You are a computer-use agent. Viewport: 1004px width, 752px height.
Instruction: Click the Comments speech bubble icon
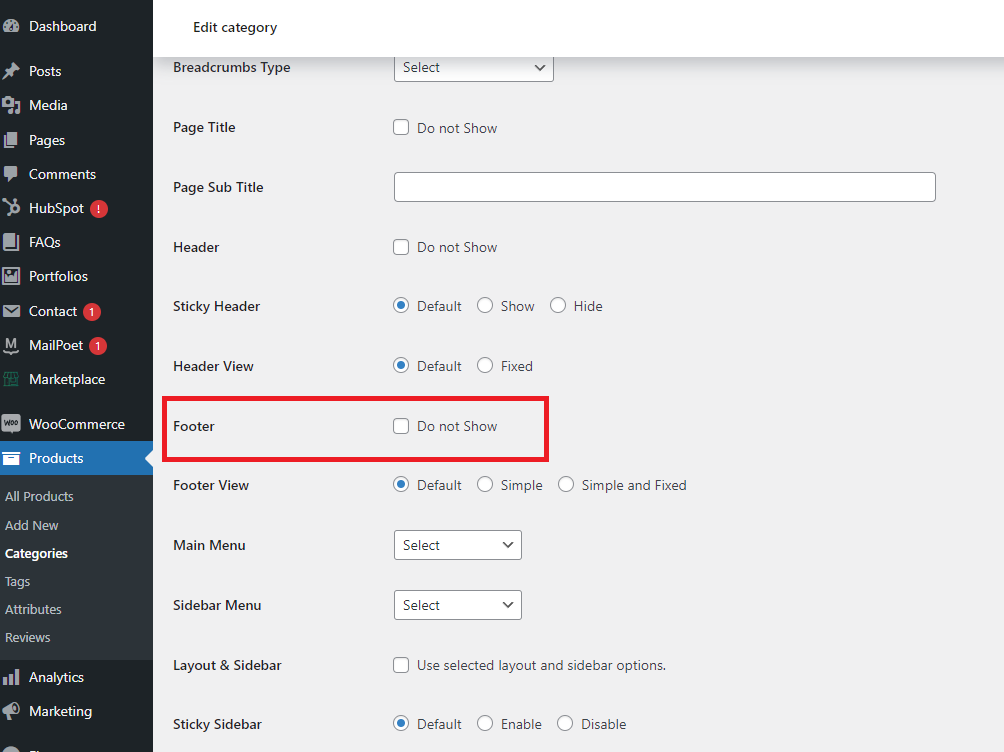(x=11, y=174)
